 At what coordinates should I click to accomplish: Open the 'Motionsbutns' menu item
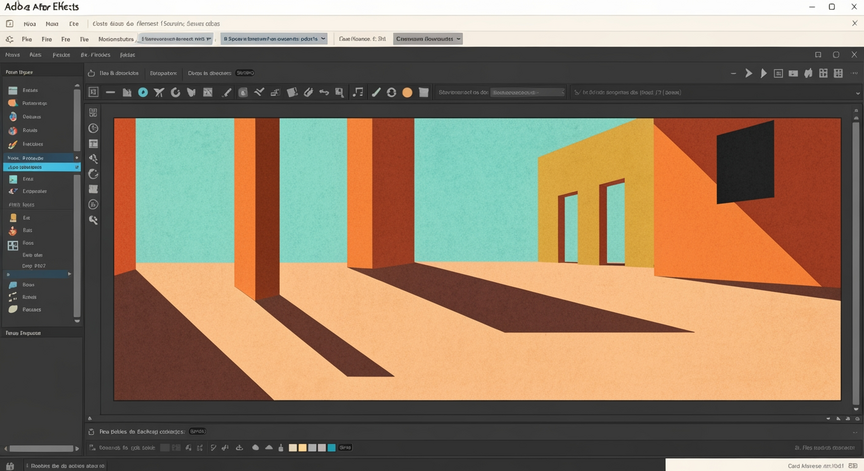[x=116, y=39]
